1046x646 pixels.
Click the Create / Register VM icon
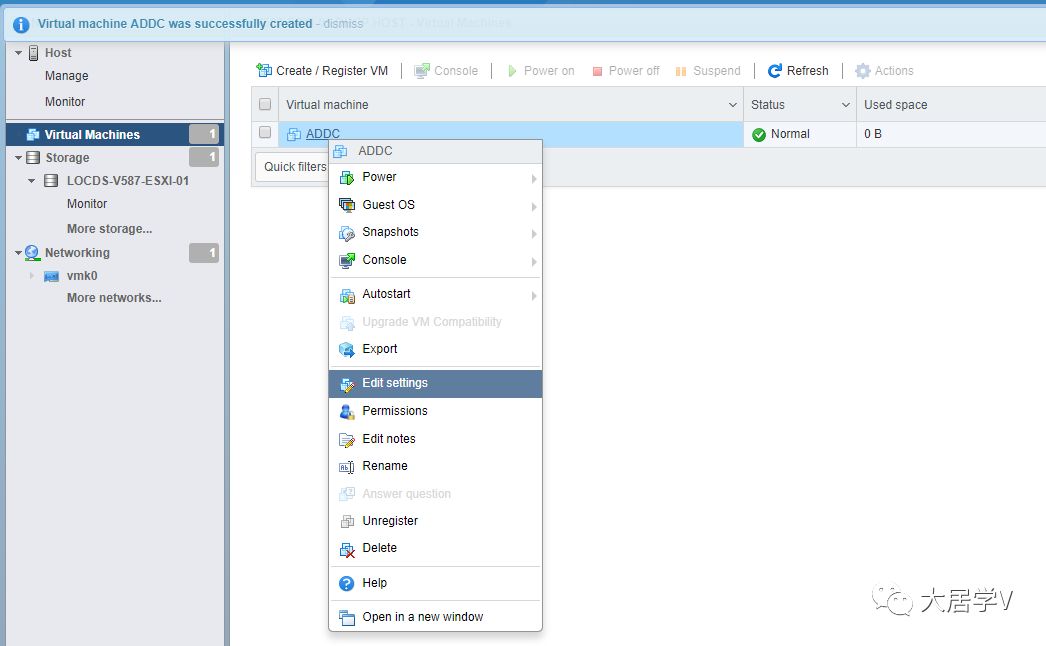[x=264, y=70]
